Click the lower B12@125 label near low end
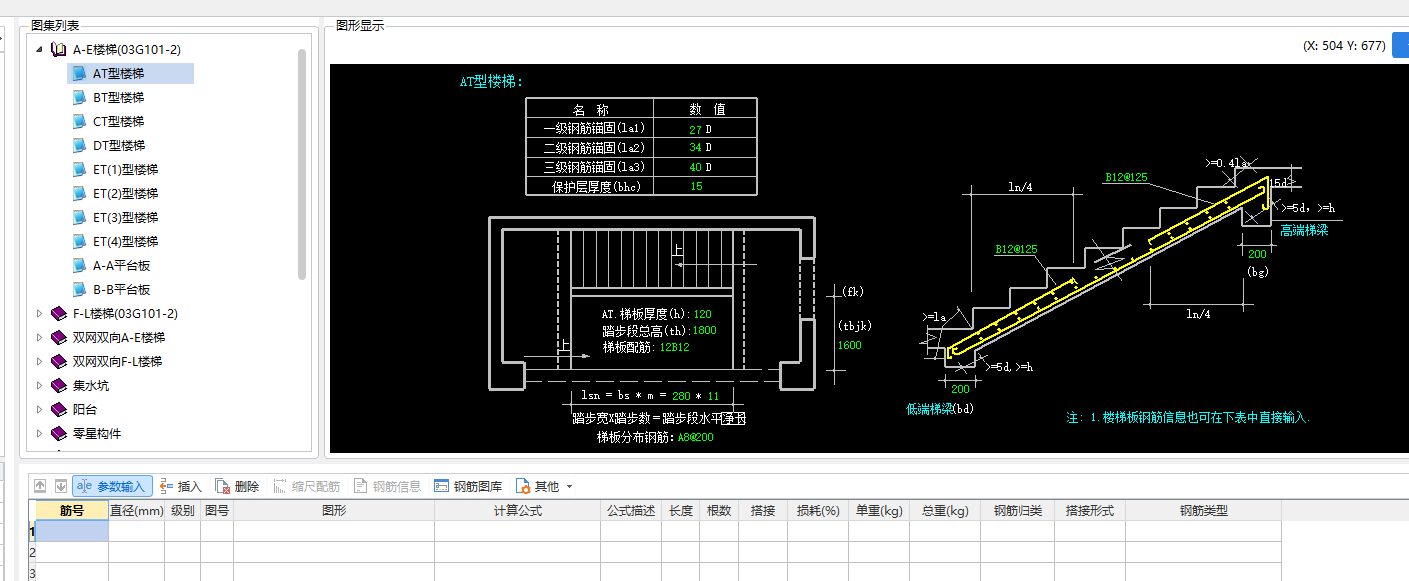The image size is (1409, 581). pos(1016,249)
